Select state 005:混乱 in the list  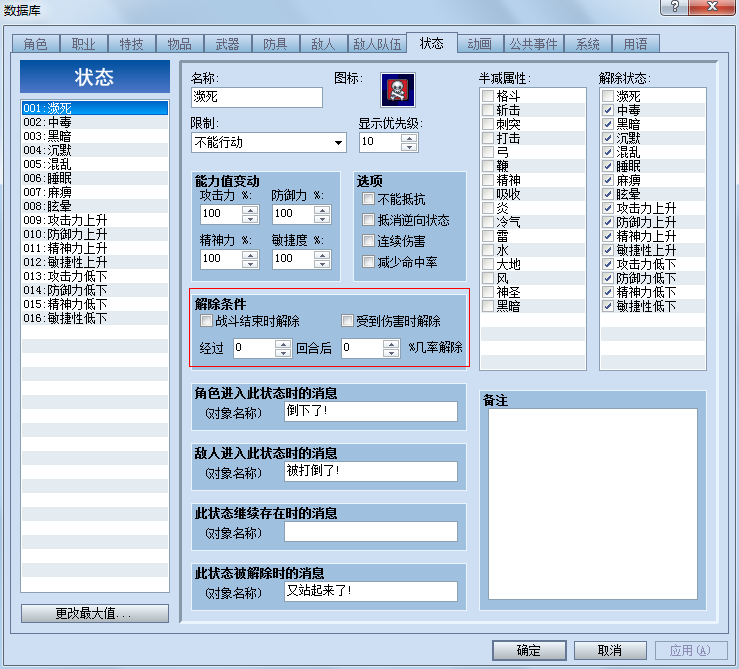point(95,164)
